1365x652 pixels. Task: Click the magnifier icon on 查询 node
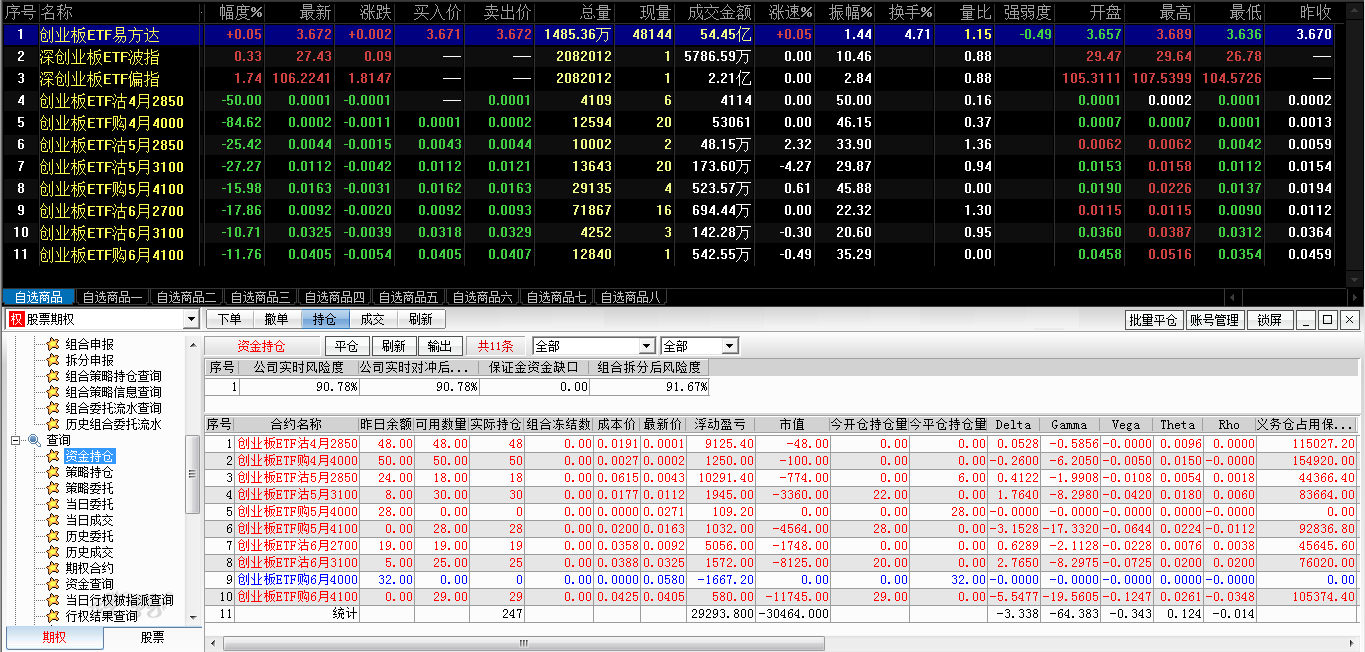coord(33,440)
